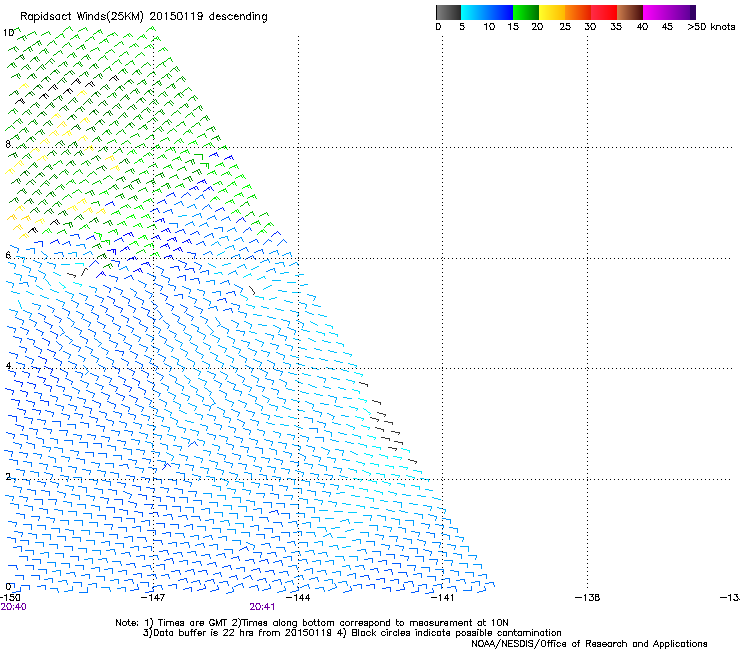Viewport: 740px width, 650px height.
Task: Click the longitude label '-141'
Action: 443,598
